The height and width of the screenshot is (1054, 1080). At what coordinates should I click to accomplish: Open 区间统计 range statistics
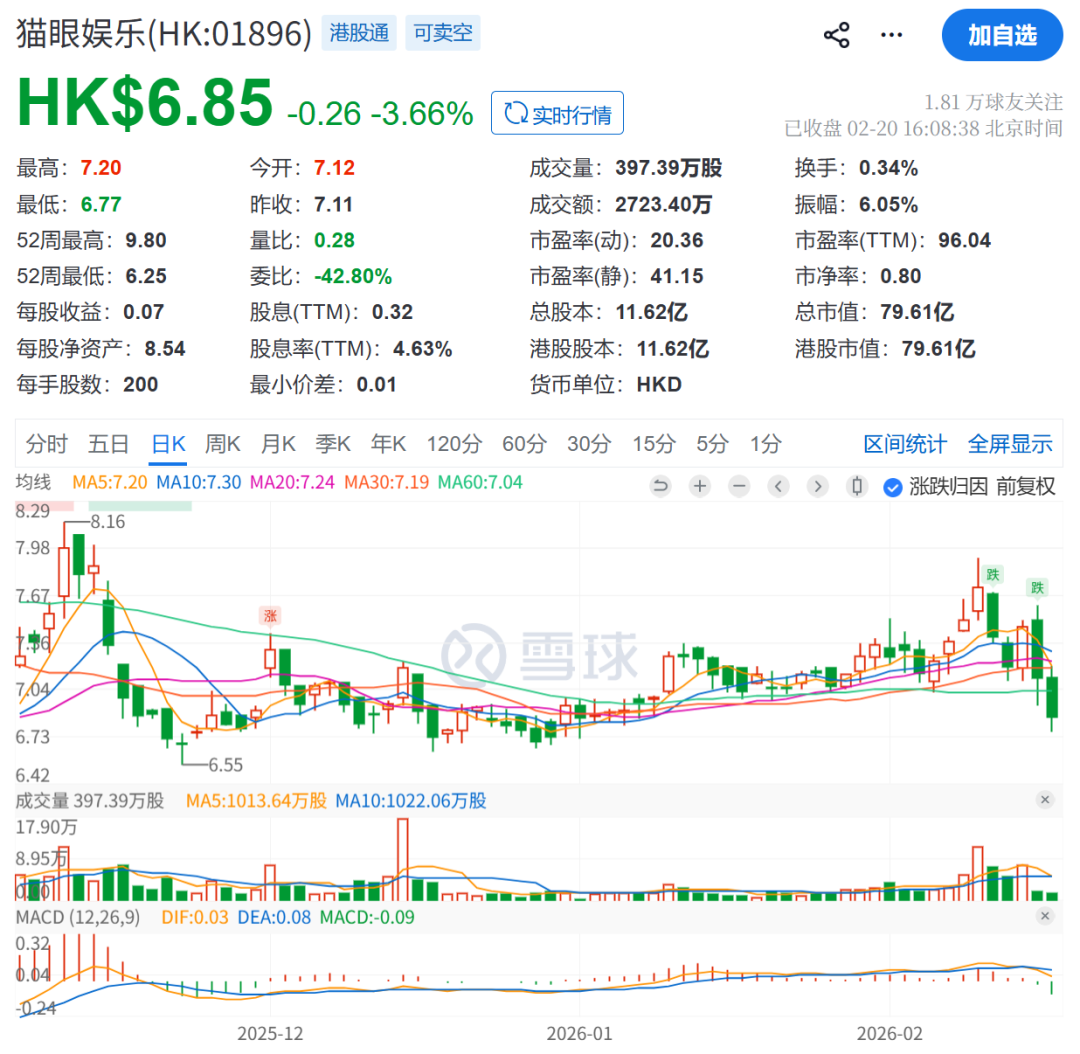tap(905, 444)
